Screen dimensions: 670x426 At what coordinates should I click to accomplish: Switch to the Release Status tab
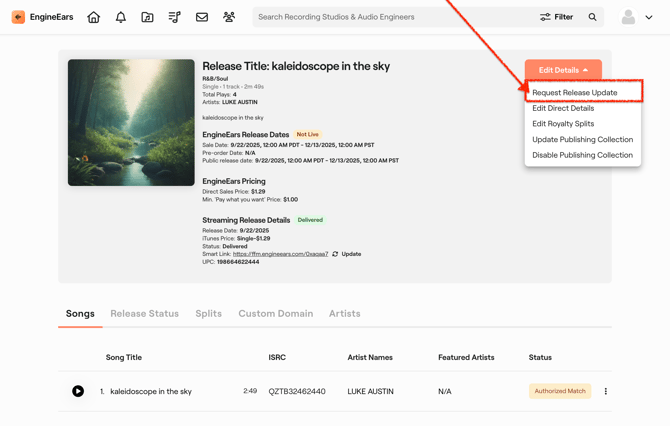pyautogui.click(x=144, y=314)
